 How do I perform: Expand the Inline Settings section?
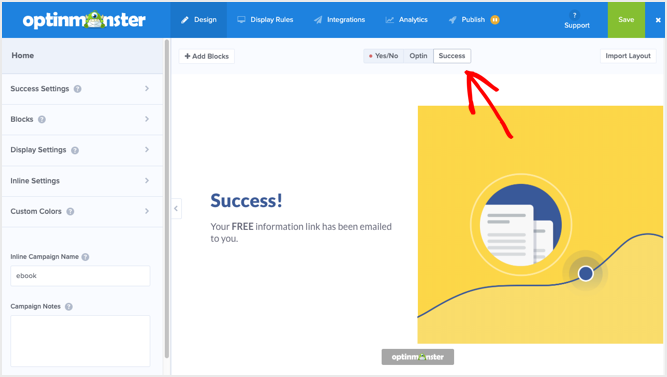(x=83, y=181)
